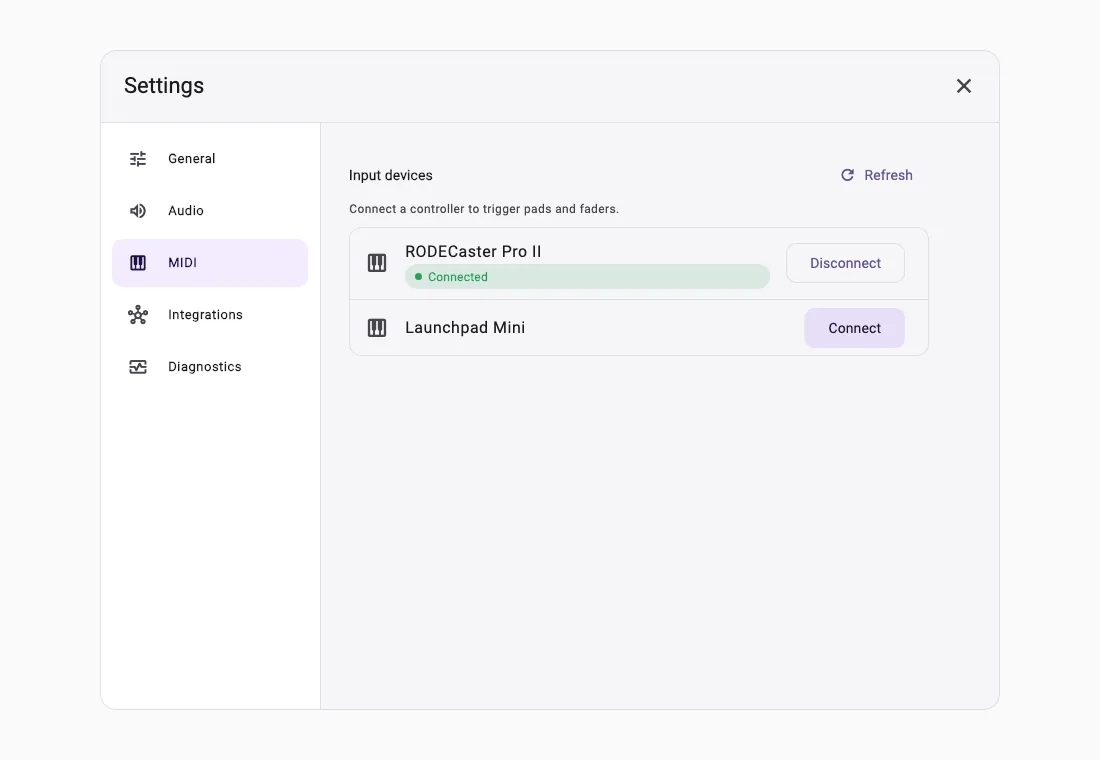The image size is (1100, 760).
Task: Click the Input devices heading
Action: click(x=391, y=175)
